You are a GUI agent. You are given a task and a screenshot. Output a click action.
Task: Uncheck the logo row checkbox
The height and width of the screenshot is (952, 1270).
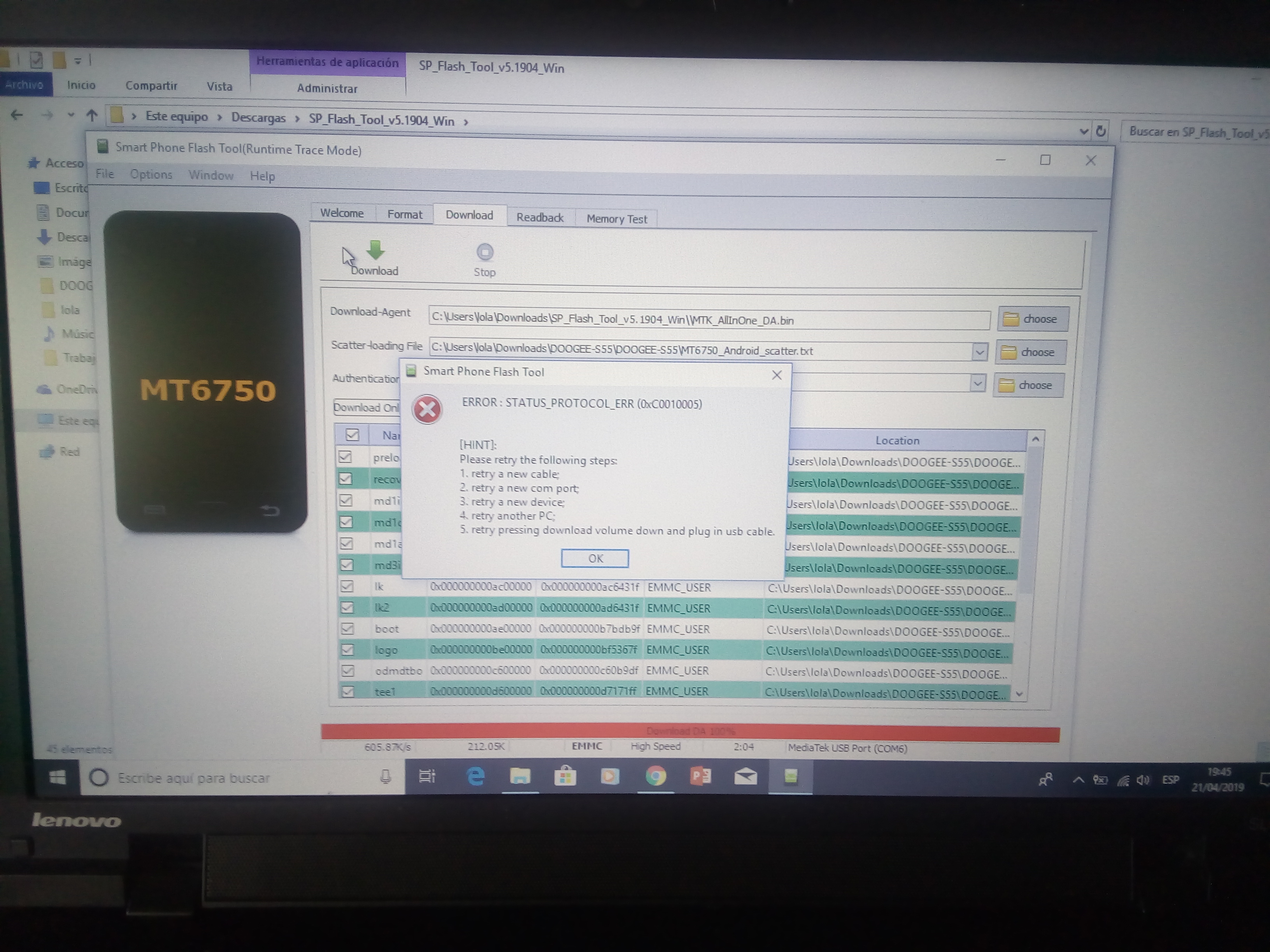tap(347, 650)
